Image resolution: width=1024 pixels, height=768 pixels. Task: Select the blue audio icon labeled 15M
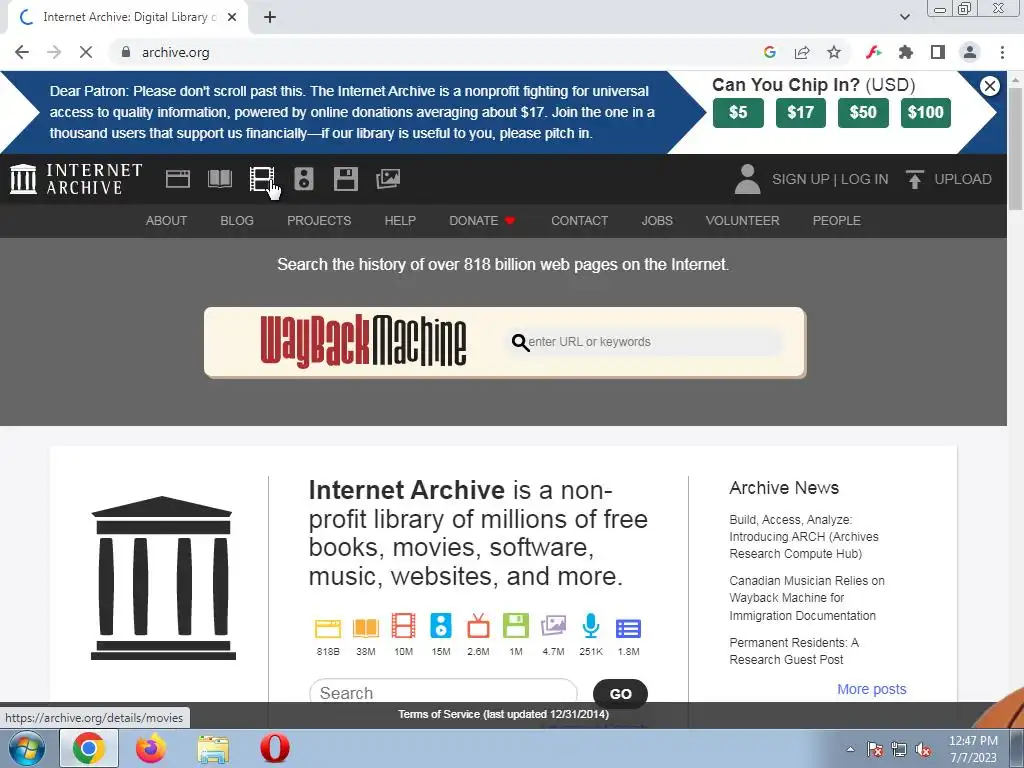[441, 626]
